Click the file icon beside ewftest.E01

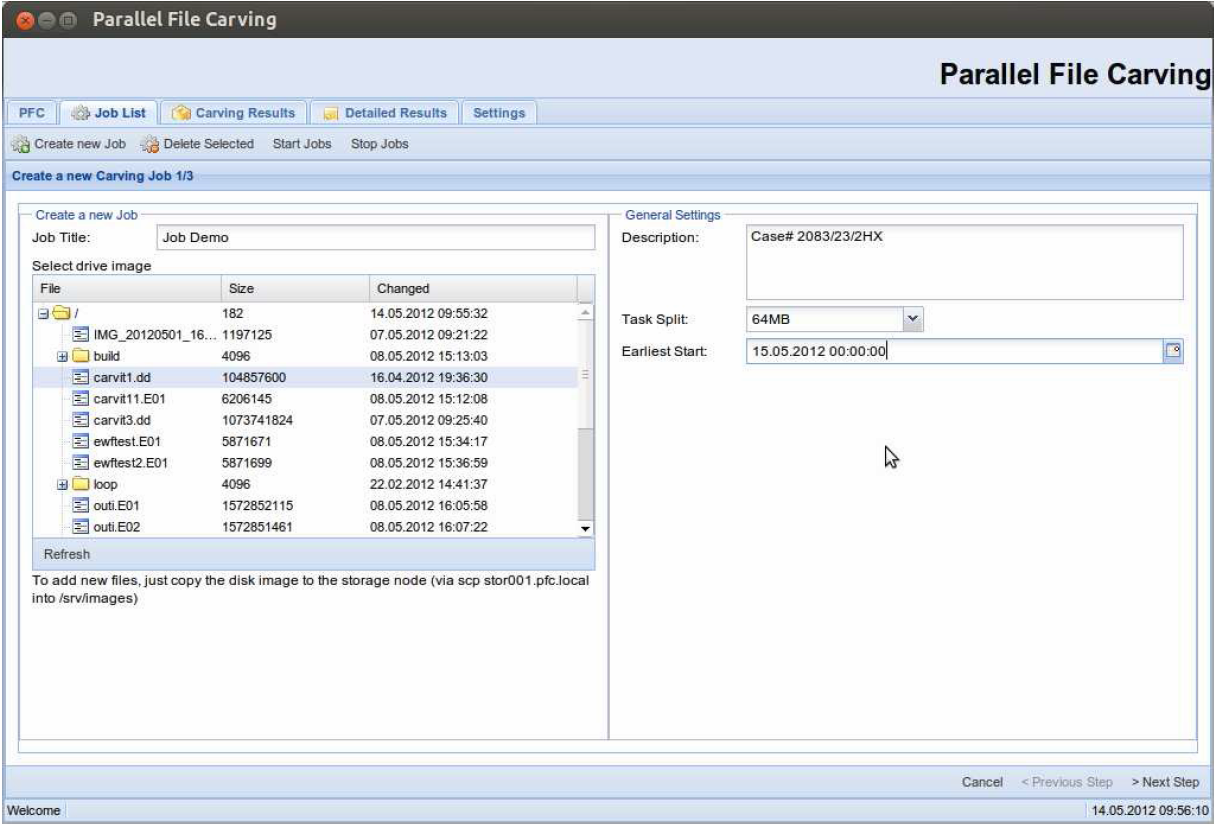click(83, 441)
